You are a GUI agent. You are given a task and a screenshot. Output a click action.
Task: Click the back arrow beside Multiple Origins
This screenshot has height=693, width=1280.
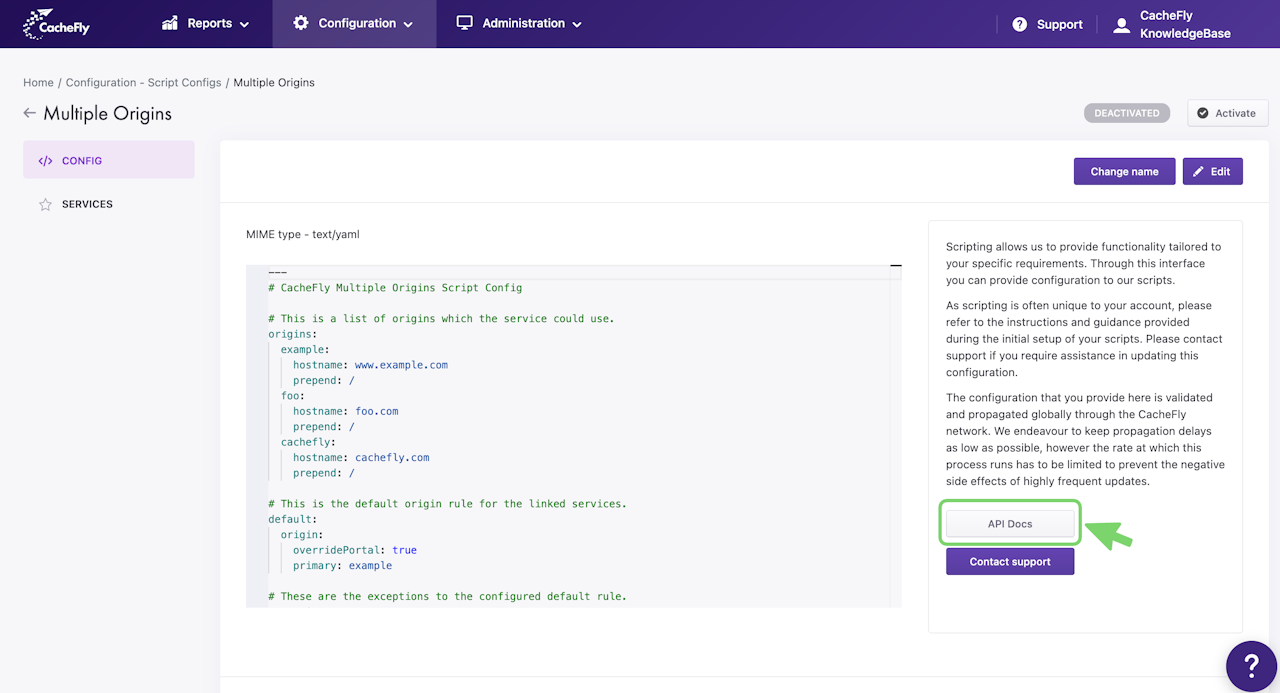[29, 113]
